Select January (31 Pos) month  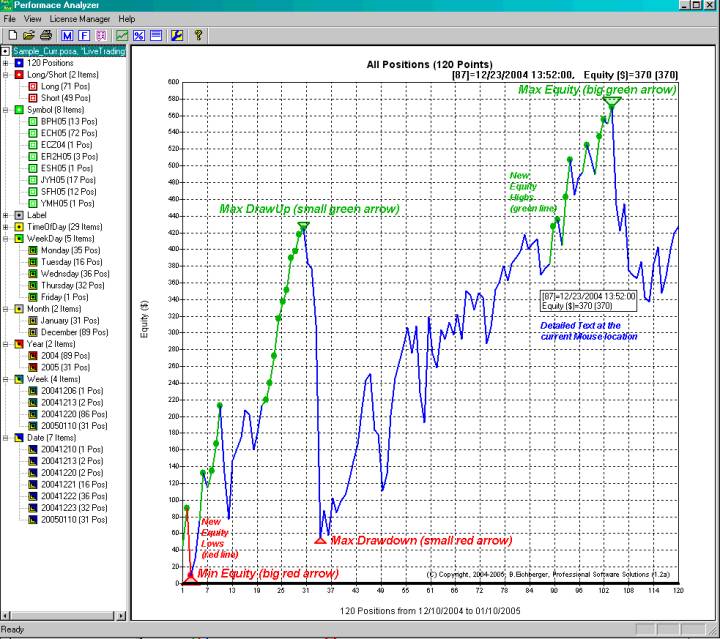[70, 320]
